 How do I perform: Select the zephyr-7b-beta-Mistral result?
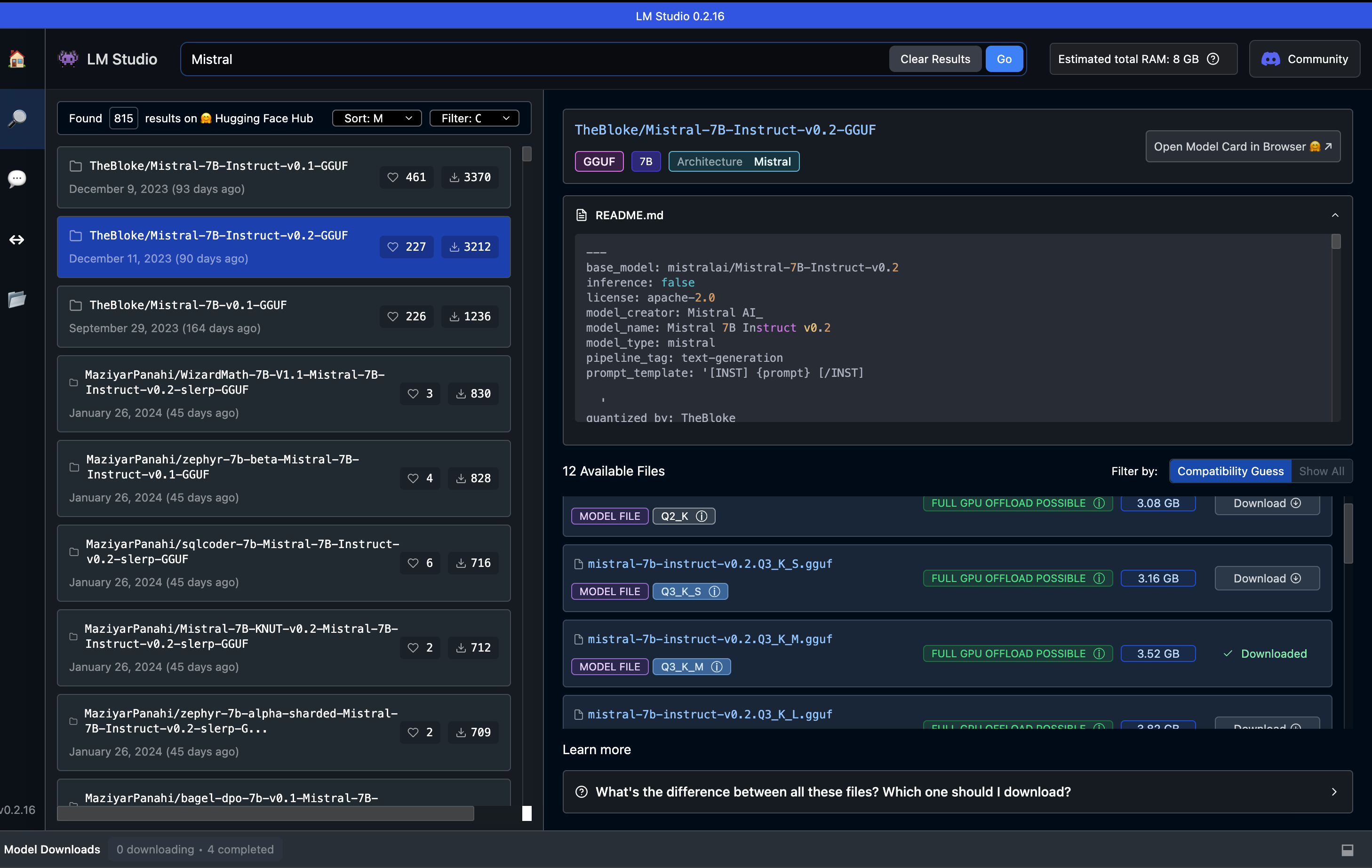(x=284, y=478)
